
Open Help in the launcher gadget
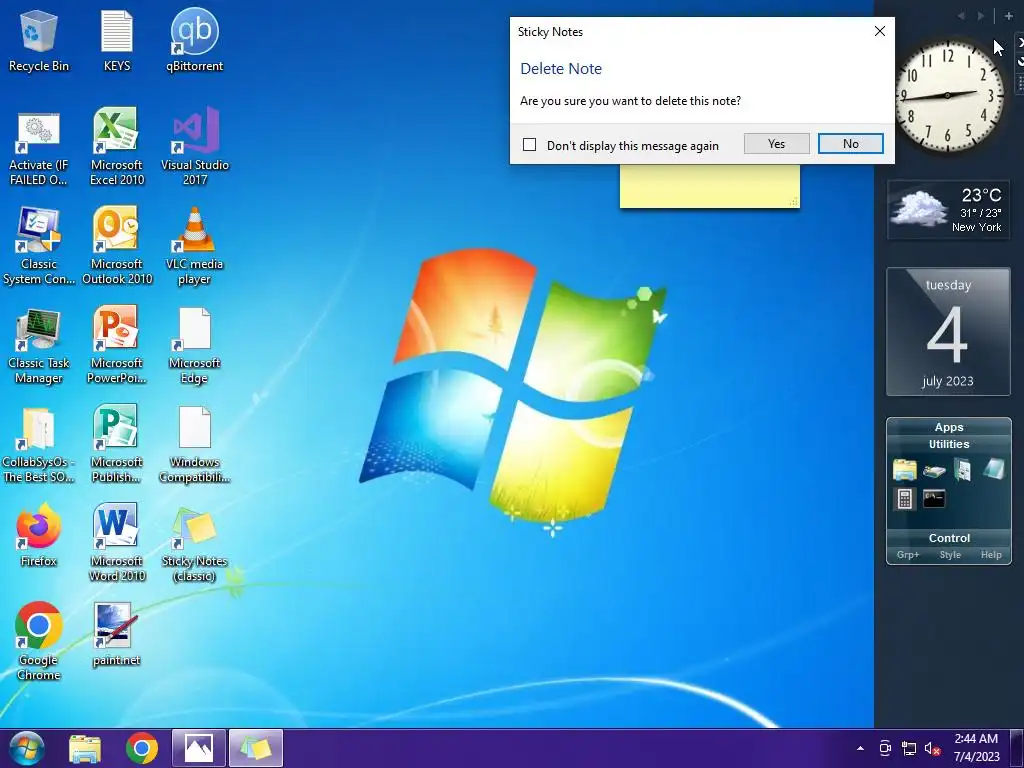991,554
